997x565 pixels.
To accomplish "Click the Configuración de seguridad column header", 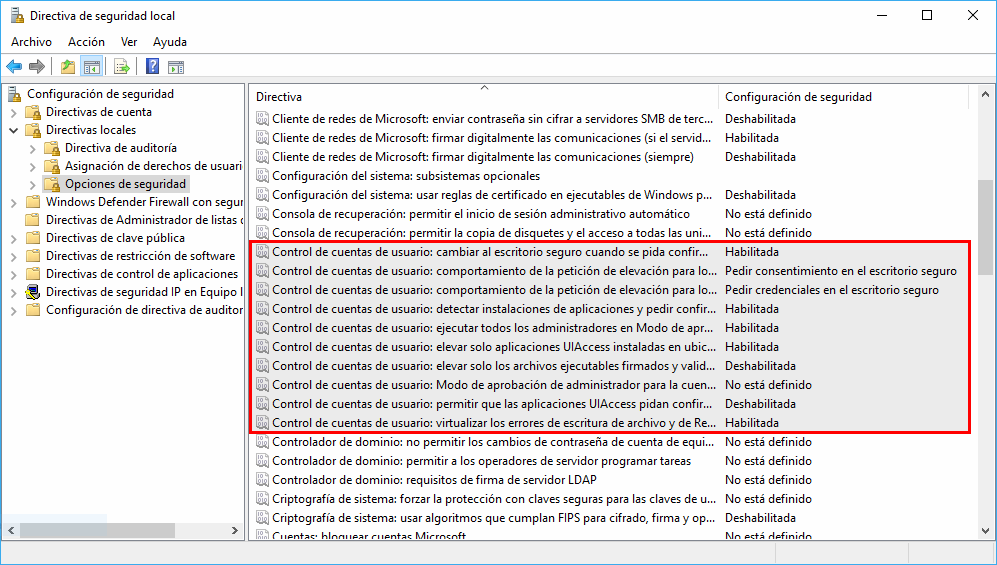I will pyautogui.click(x=798, y=97).
